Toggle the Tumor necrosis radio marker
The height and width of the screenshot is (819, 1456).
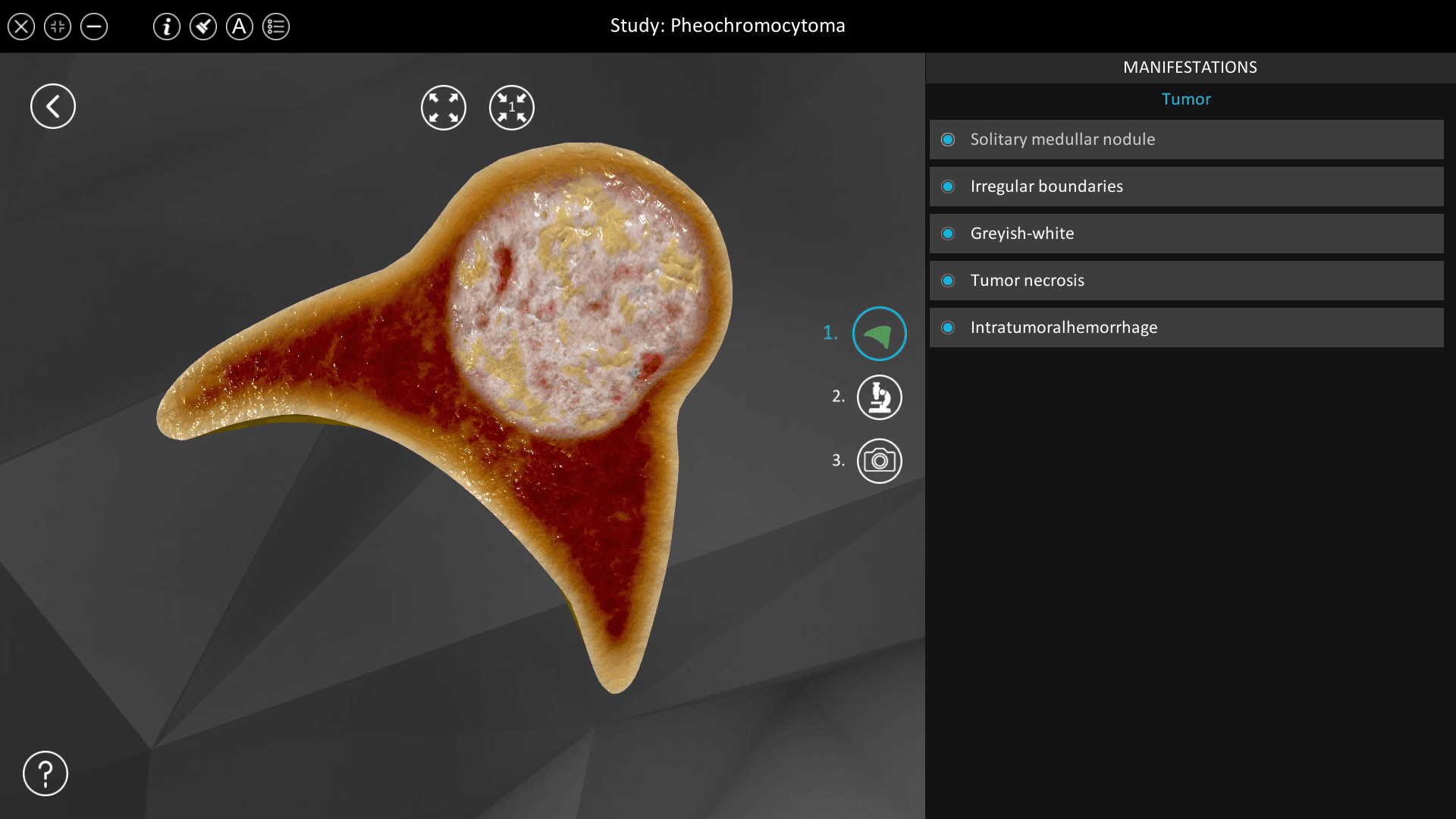[948, 281]
